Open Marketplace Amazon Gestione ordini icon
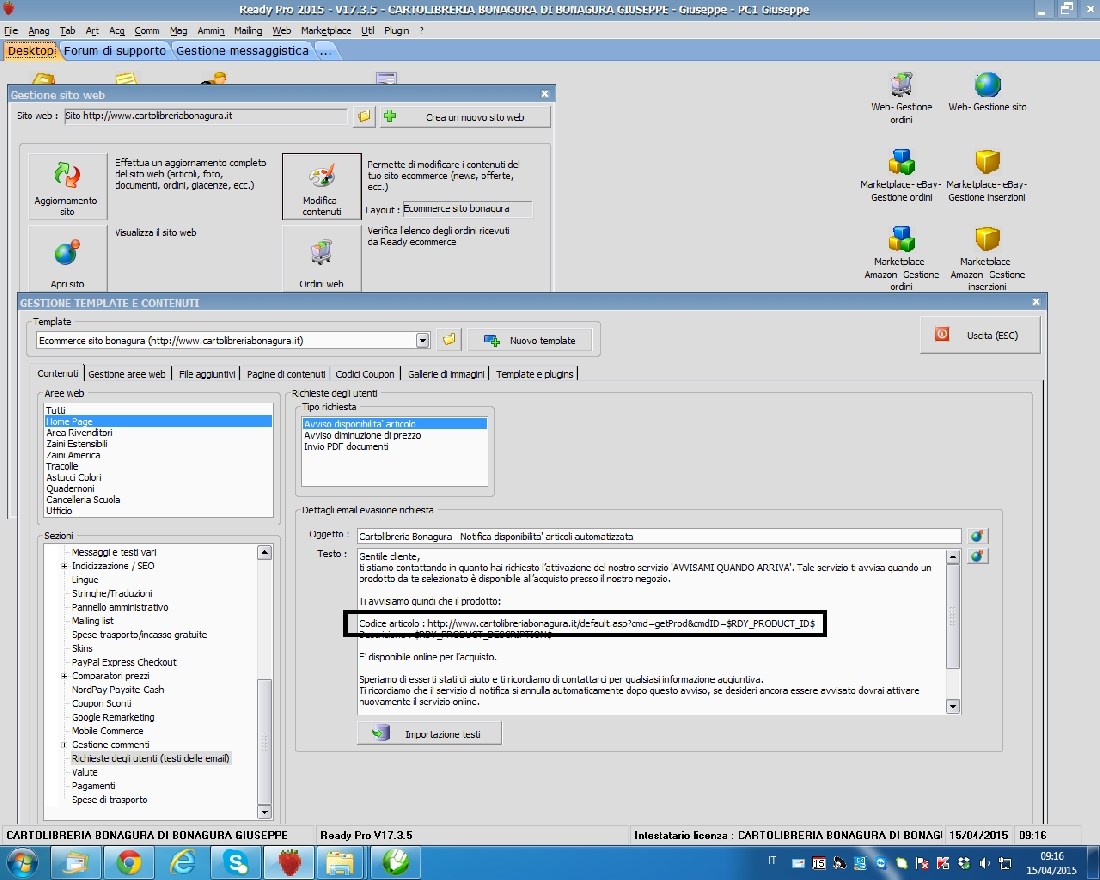 click(901, 258)
